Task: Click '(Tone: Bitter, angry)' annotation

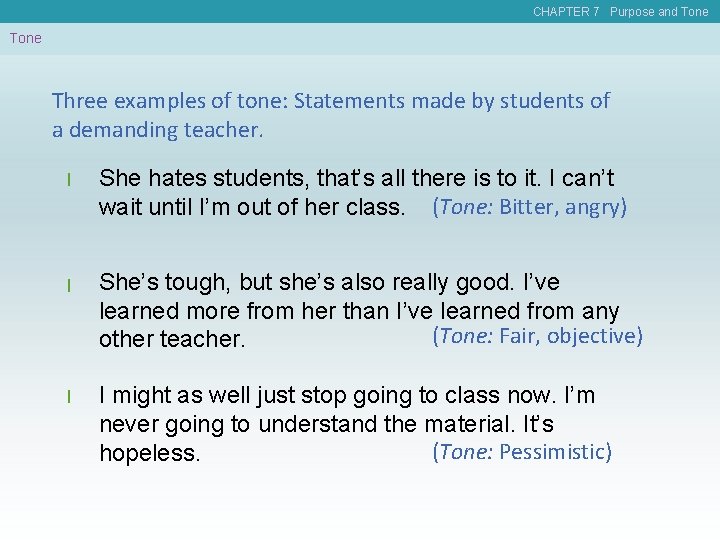Action: pyautogui.click(x=529, y=207)
